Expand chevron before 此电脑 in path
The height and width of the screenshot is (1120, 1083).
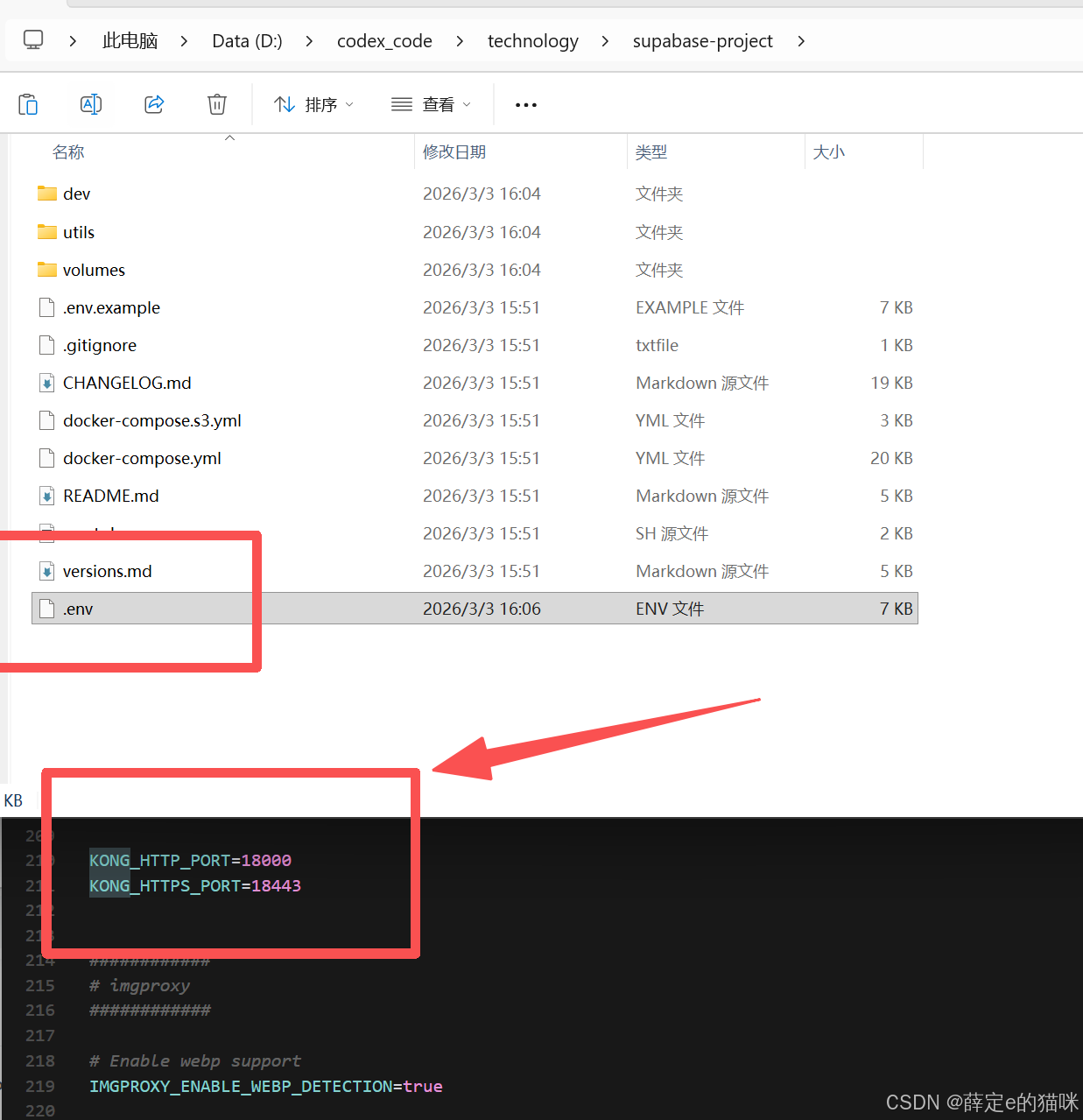pos(73,41)
